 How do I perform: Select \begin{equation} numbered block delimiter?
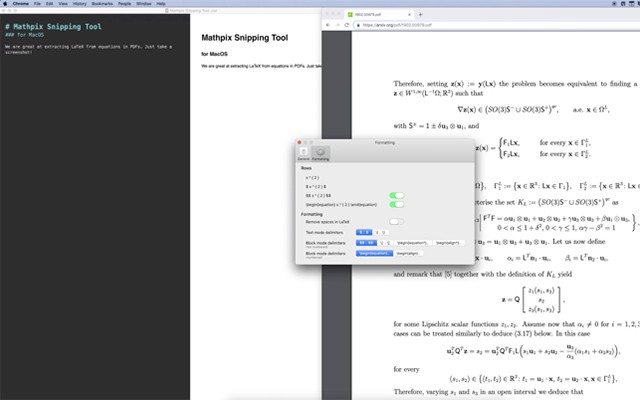click(374, 253)
